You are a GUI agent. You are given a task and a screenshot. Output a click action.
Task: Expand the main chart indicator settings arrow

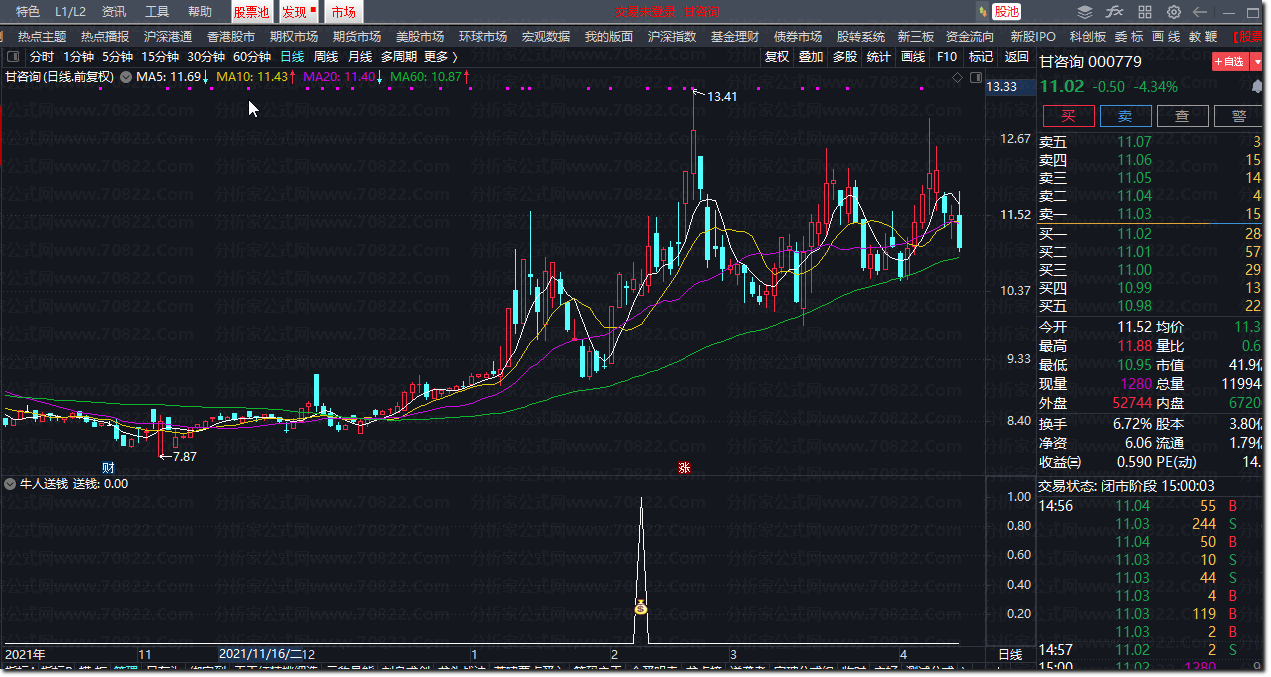pos(126,77)
